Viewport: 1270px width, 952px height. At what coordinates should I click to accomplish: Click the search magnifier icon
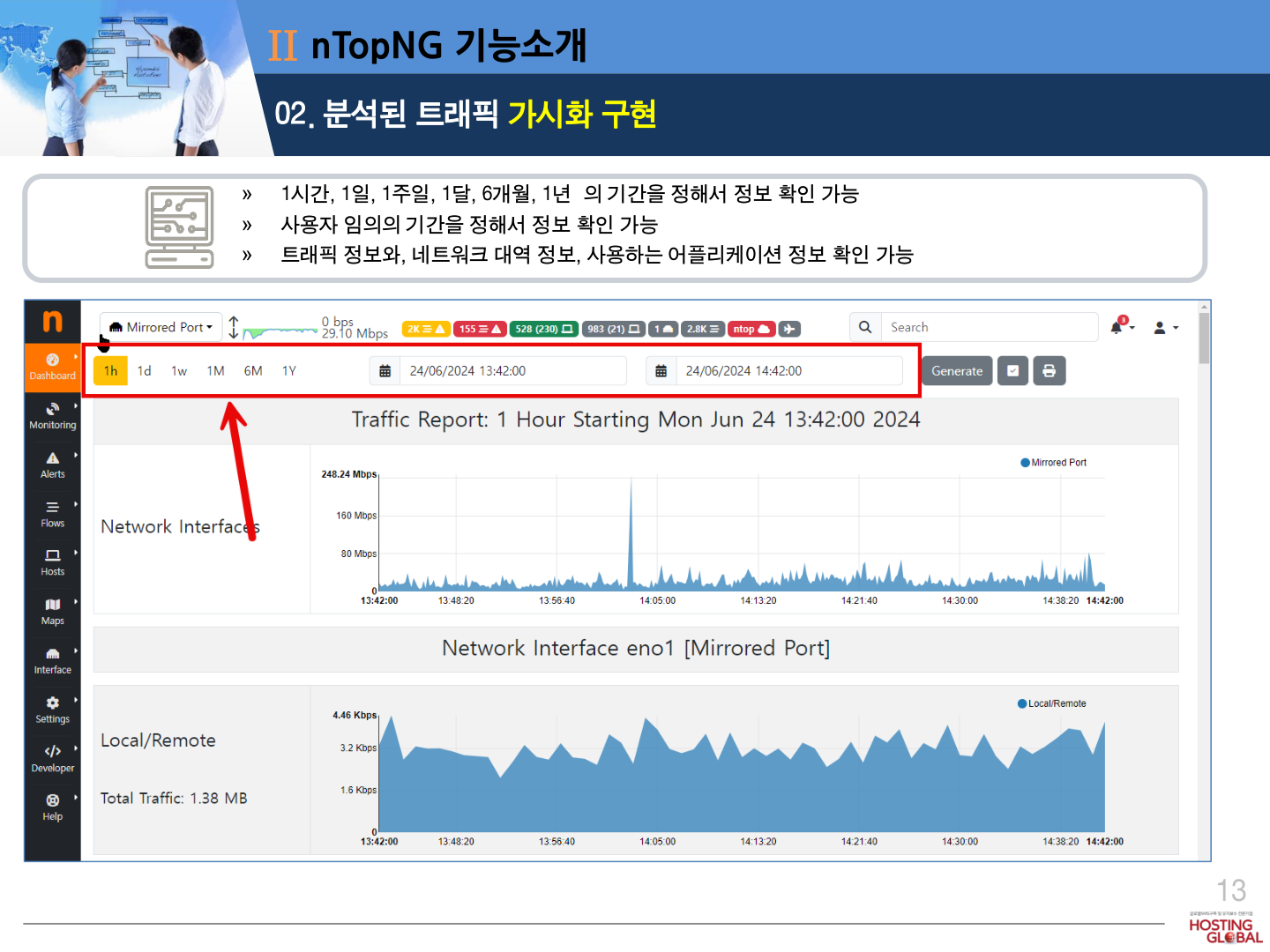pyautogui.click(x=865, y=327)
